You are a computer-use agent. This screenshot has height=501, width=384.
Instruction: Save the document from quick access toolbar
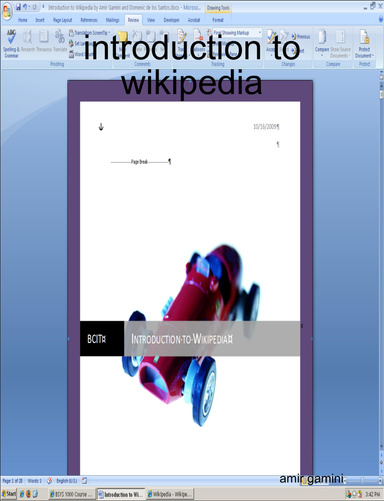(x=19, y=7)
